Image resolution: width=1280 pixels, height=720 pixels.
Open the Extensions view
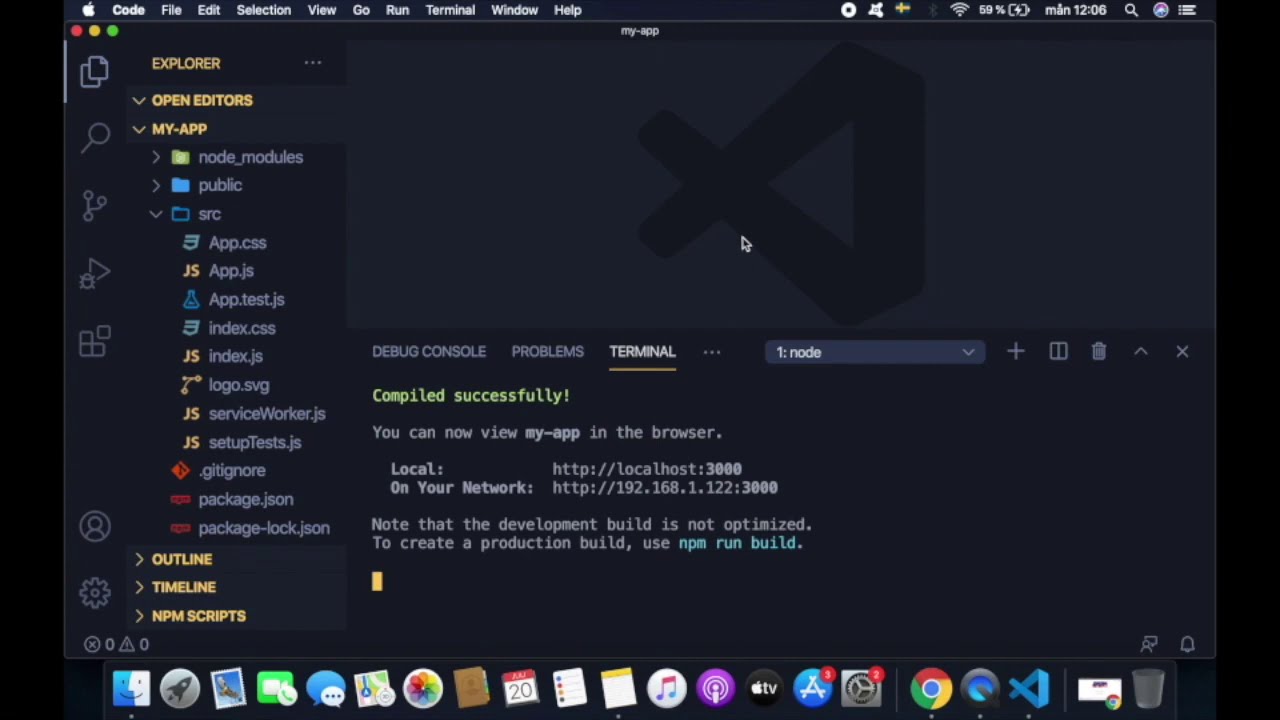[x=95, y=341]
